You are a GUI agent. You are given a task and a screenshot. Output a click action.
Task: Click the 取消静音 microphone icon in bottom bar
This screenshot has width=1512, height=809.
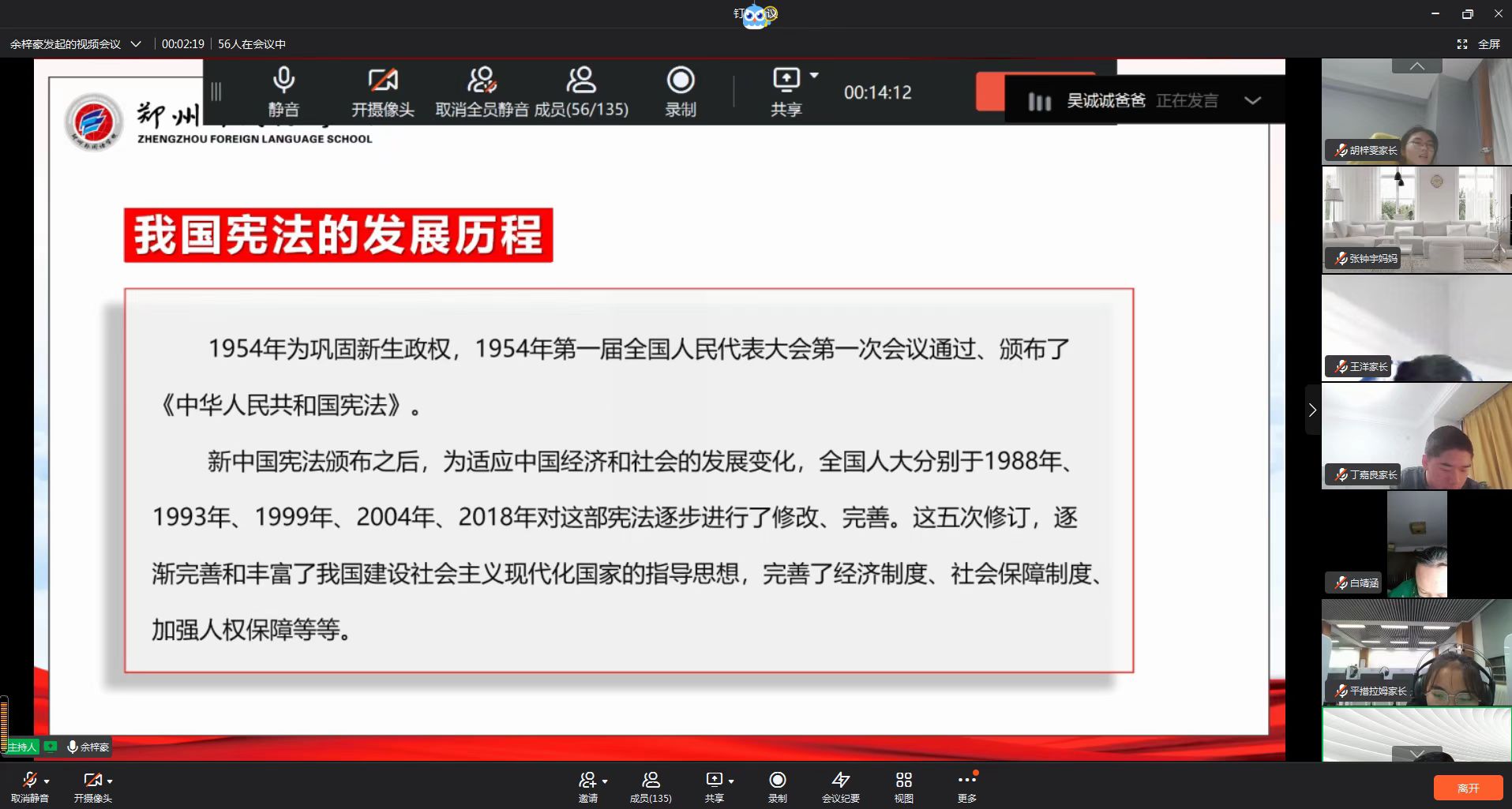(29, 780)
